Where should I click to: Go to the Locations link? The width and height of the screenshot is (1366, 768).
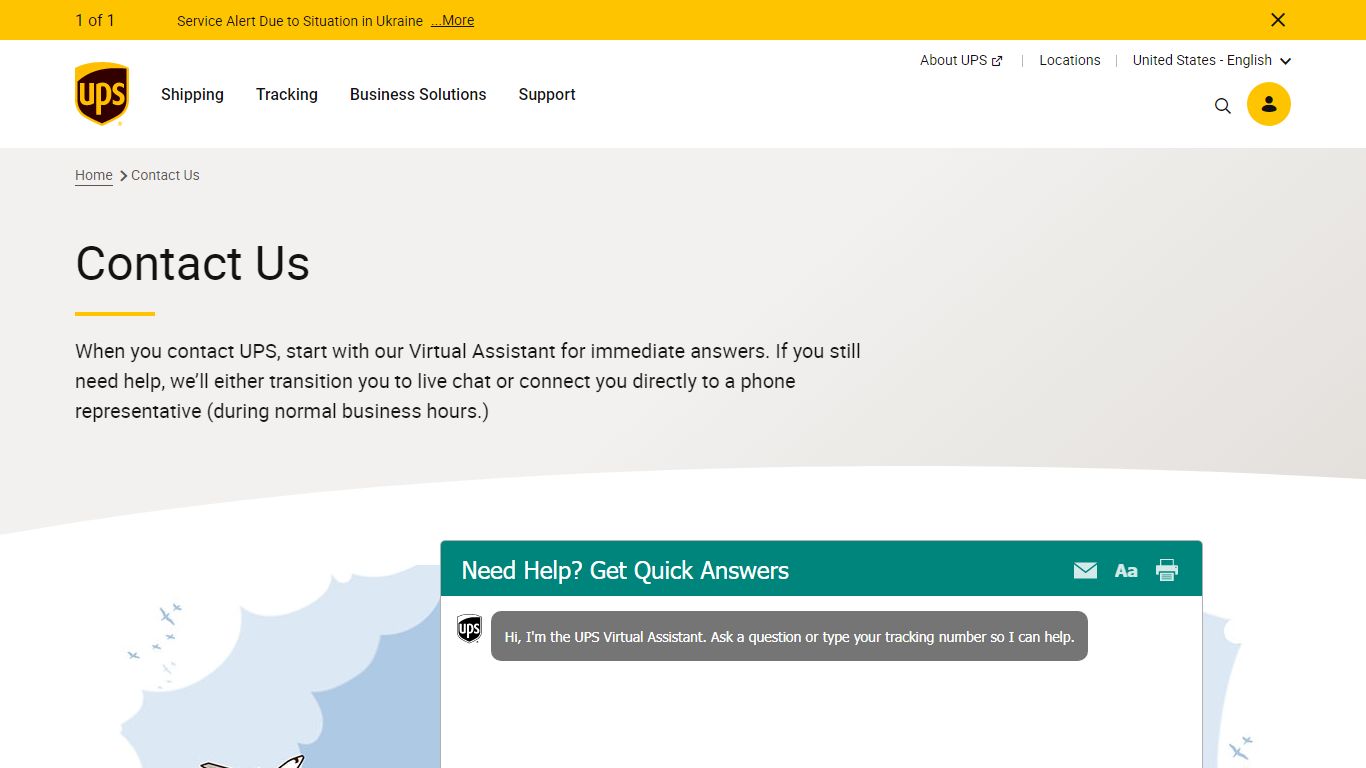pos(1070,60)
